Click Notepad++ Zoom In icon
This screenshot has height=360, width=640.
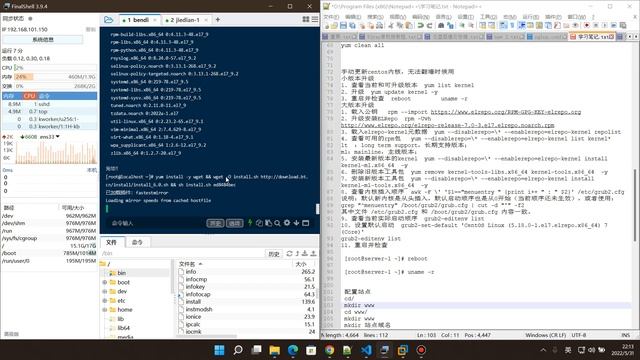click(x=462, y=26)
